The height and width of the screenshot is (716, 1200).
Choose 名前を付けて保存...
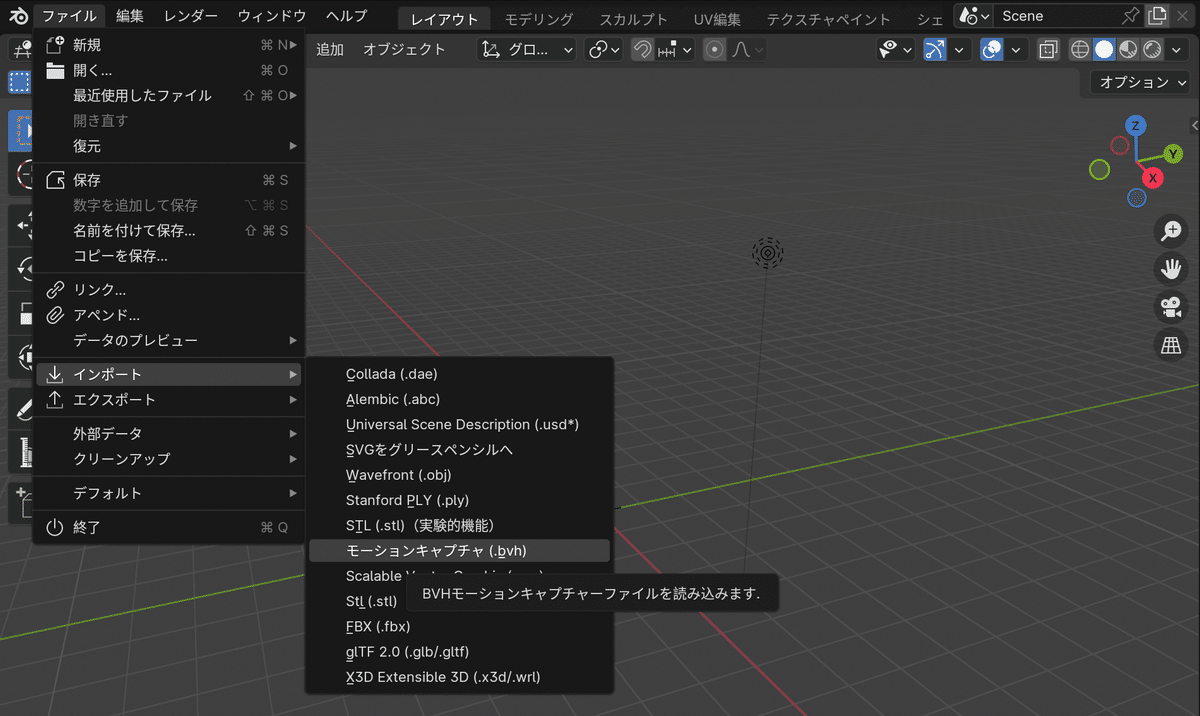[170, 231]
